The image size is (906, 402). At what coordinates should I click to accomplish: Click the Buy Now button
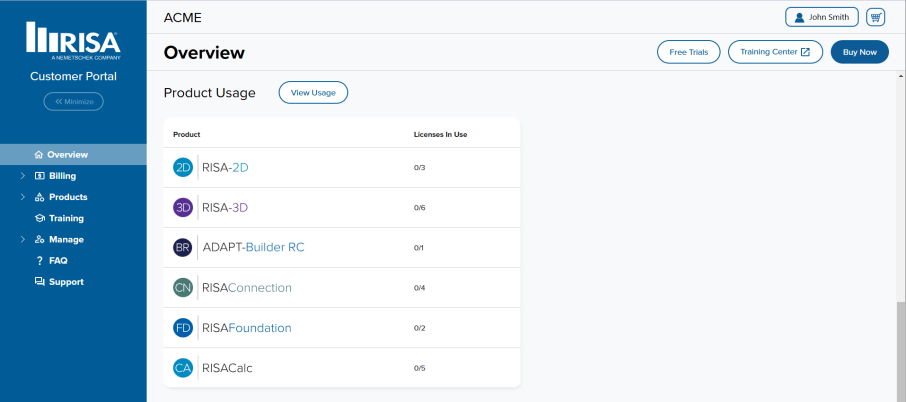coord(860,52)
